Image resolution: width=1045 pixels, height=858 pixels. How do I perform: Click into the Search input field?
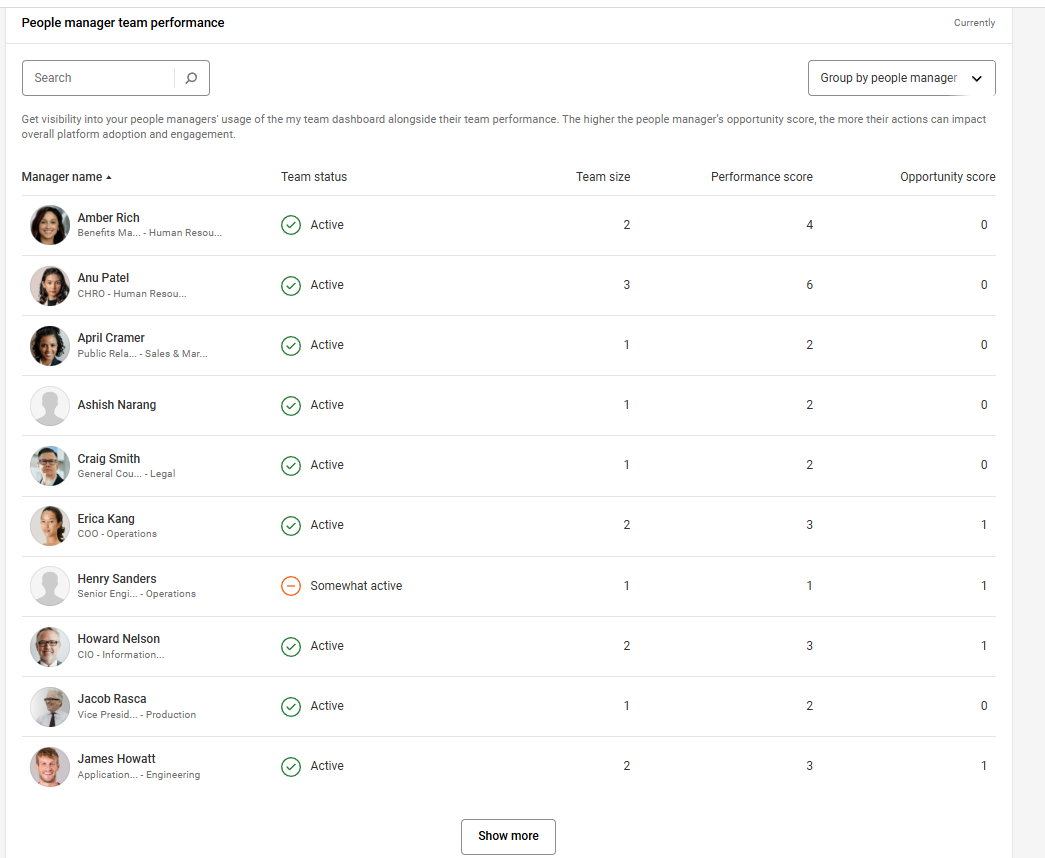[98, 78]
